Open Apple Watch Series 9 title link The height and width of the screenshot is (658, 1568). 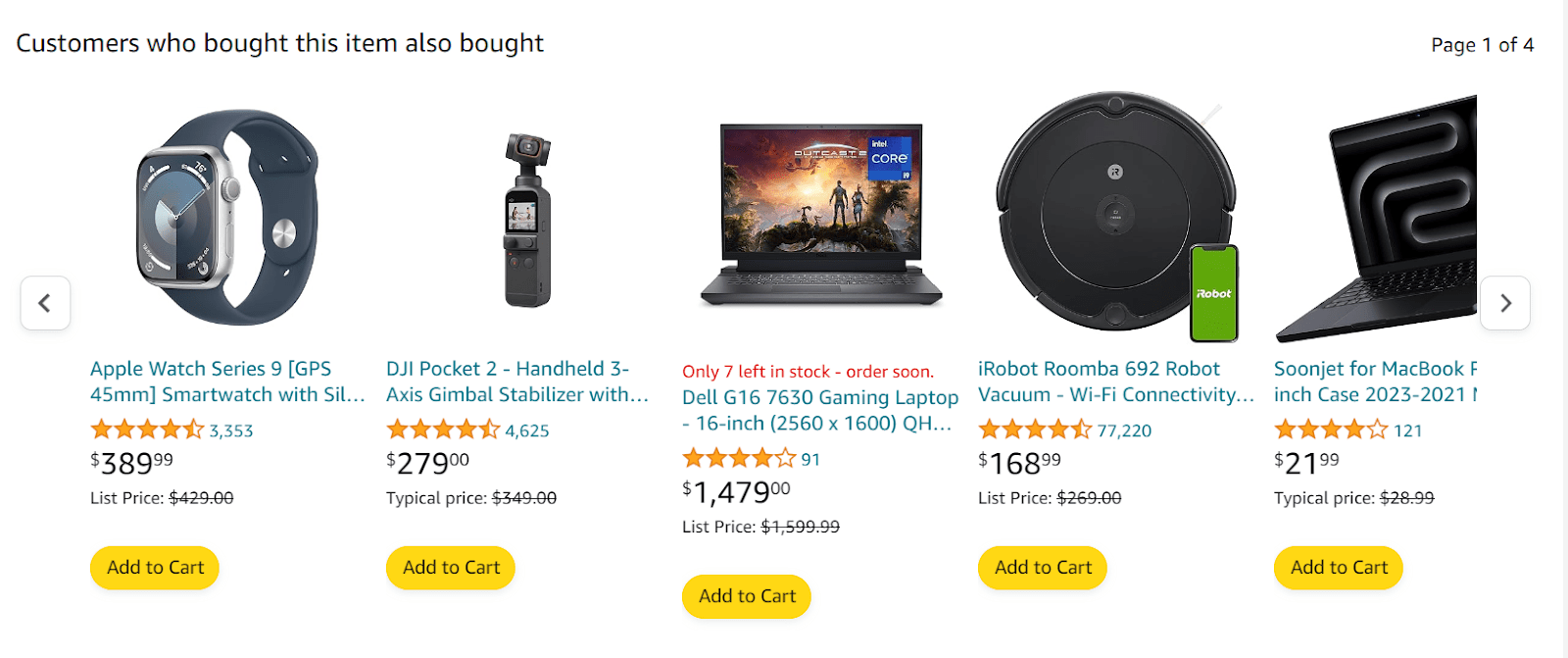(227, 381)
